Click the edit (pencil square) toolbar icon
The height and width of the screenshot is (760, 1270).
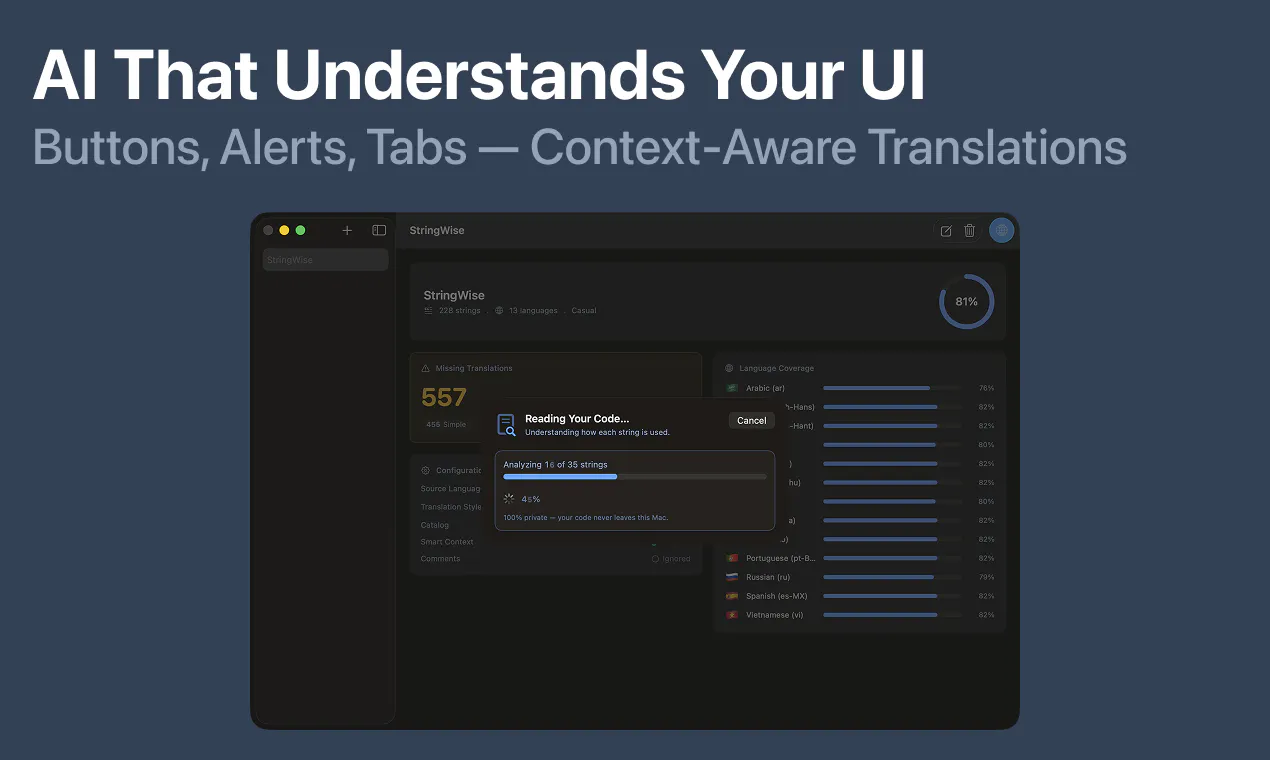[x=946, y=231]
